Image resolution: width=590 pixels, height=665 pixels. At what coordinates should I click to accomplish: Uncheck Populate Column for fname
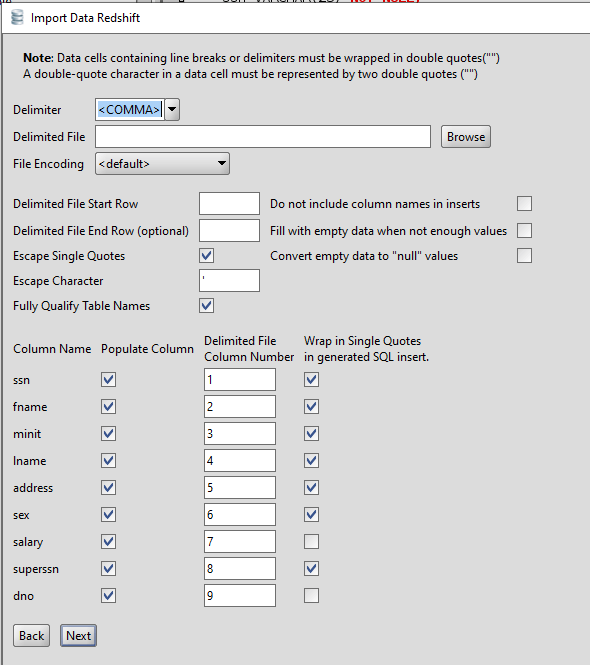click(x=109, y=407)
